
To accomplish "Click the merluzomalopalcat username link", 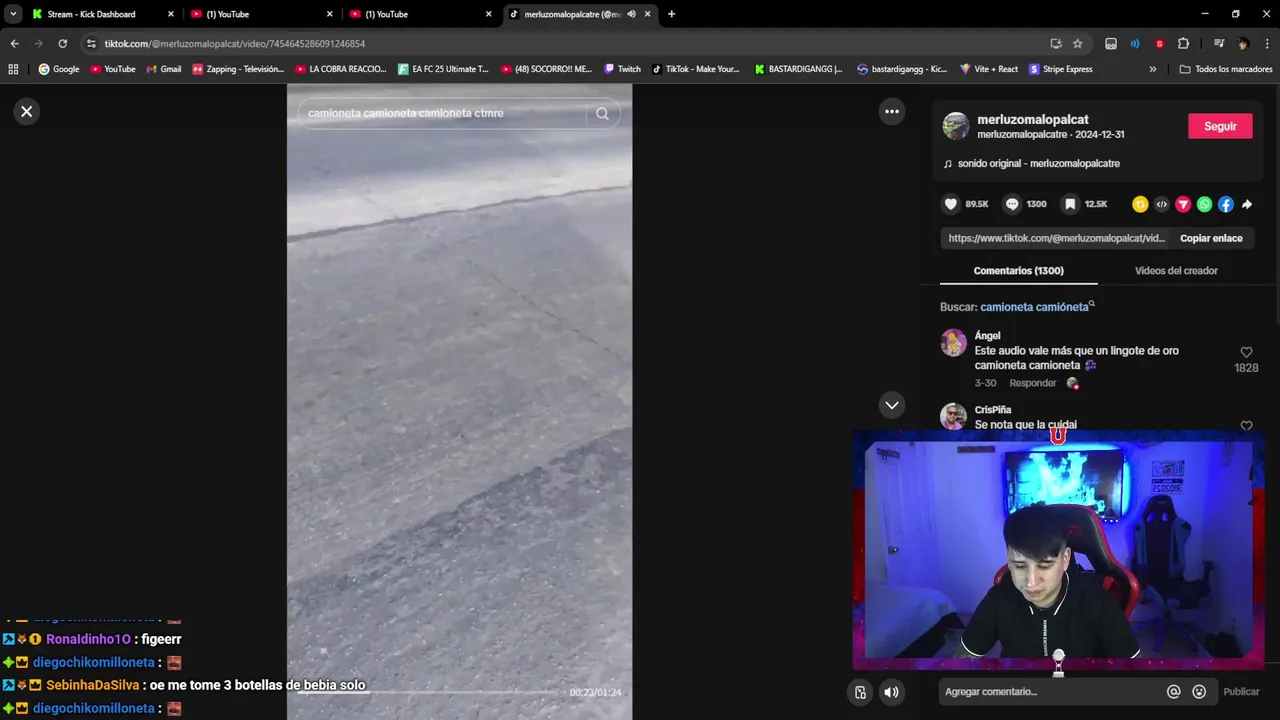I will 1033,119.
